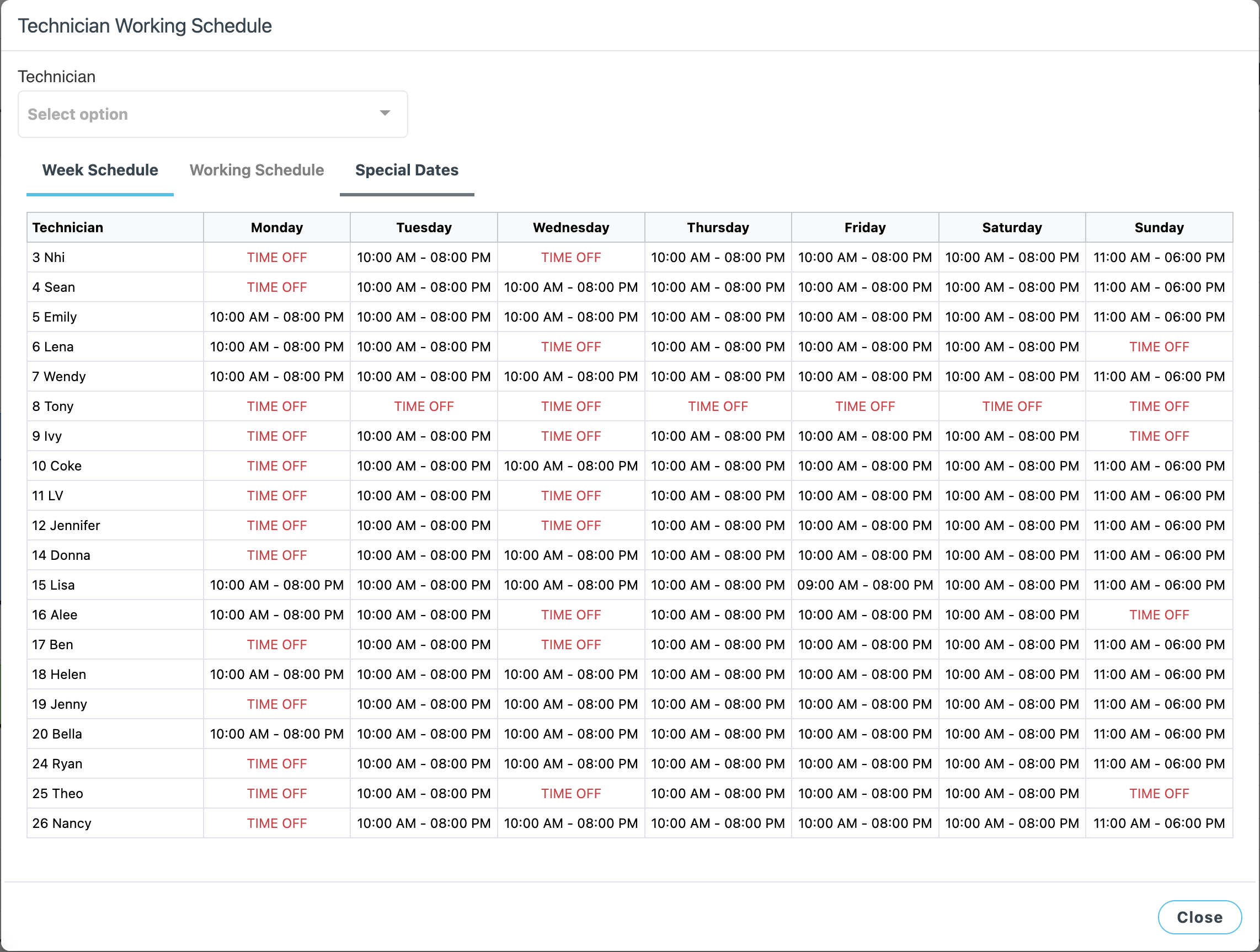
Task: Click the Technician column header
Action: (x=68, y=228)
